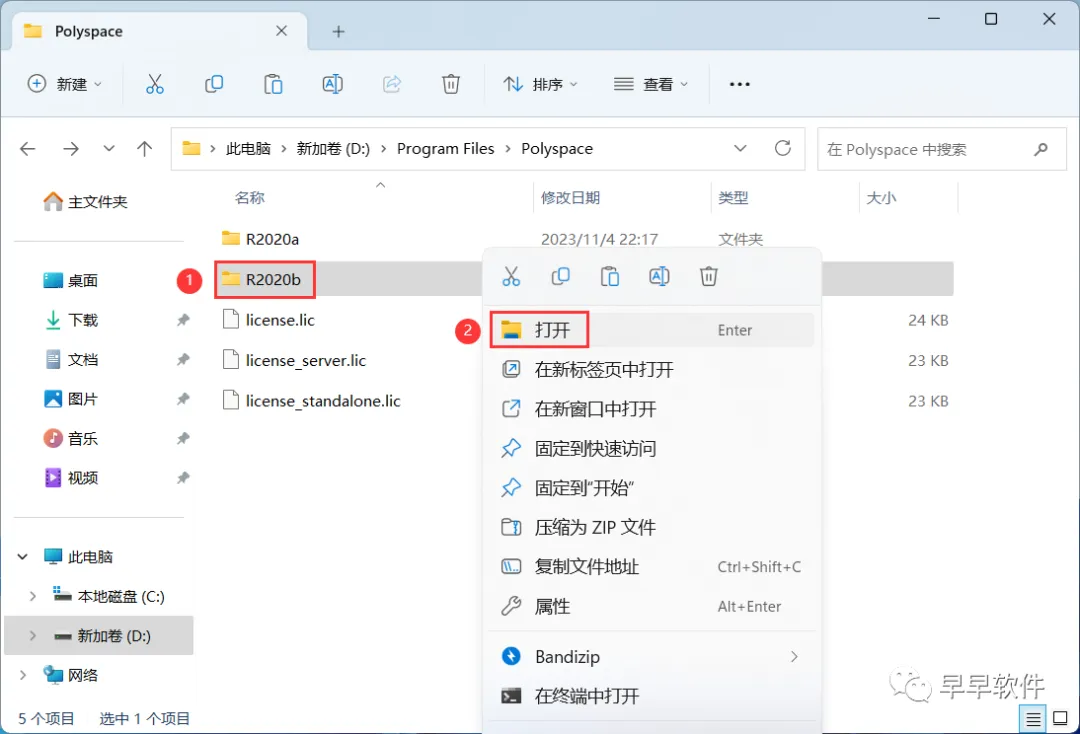This screenshot has width=1080, height=734.
Task: Choose 压缩为 ZIP 文件
Action: 652,527
